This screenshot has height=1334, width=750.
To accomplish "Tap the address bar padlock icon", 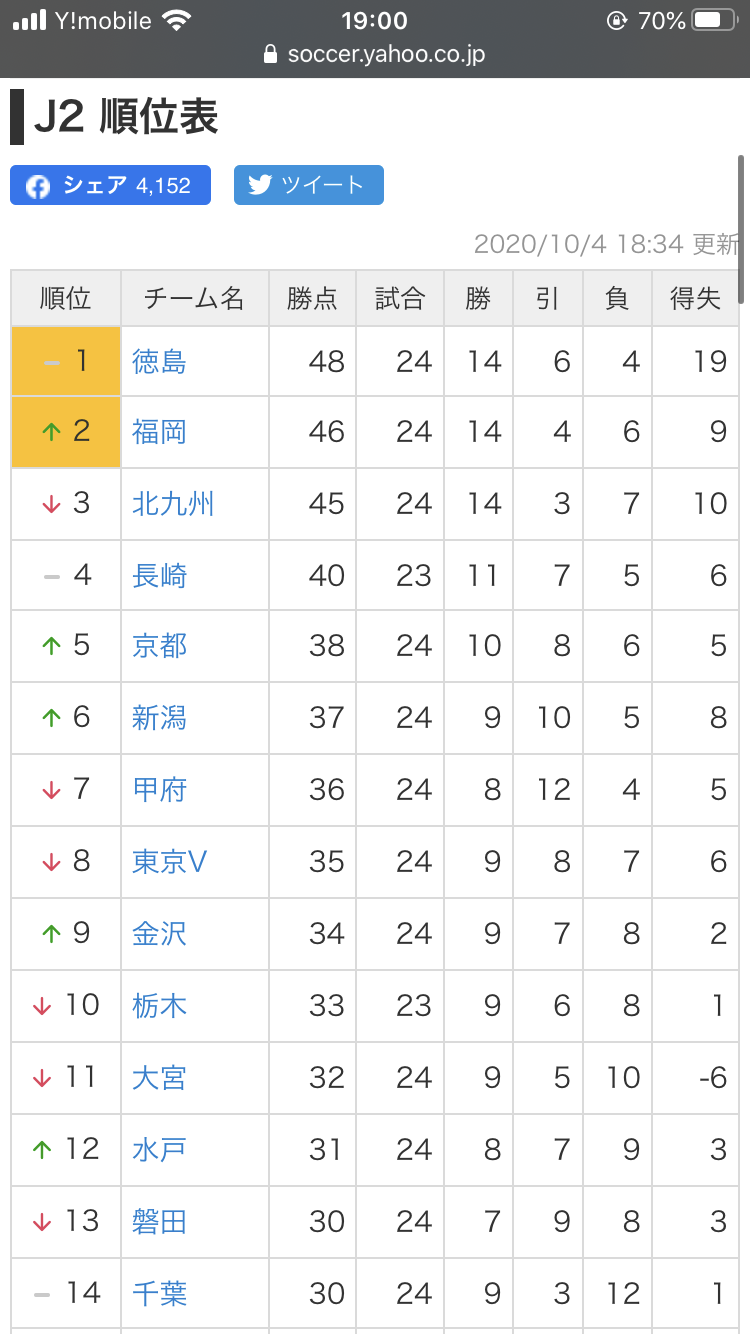I will (x=270, y=55).
